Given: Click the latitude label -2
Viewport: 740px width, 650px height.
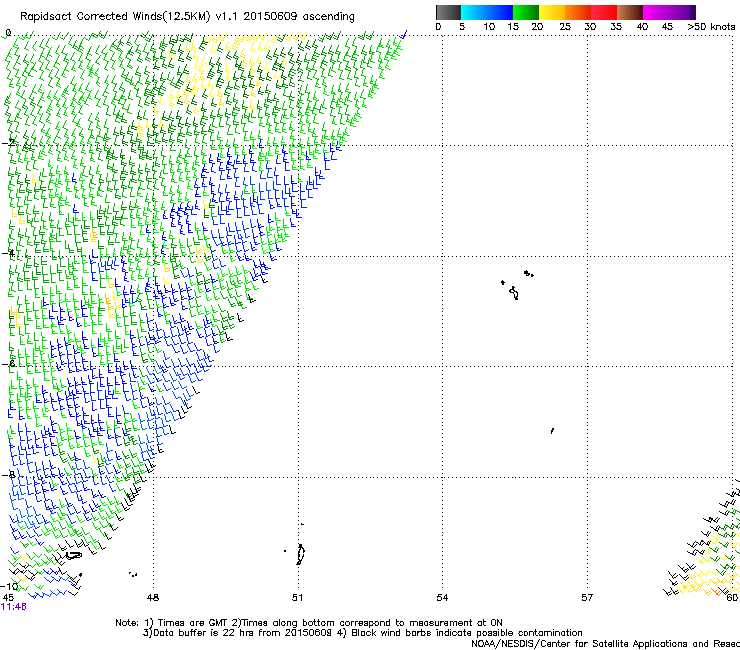Looking at the screenshot, I should (x=8, y=142).
